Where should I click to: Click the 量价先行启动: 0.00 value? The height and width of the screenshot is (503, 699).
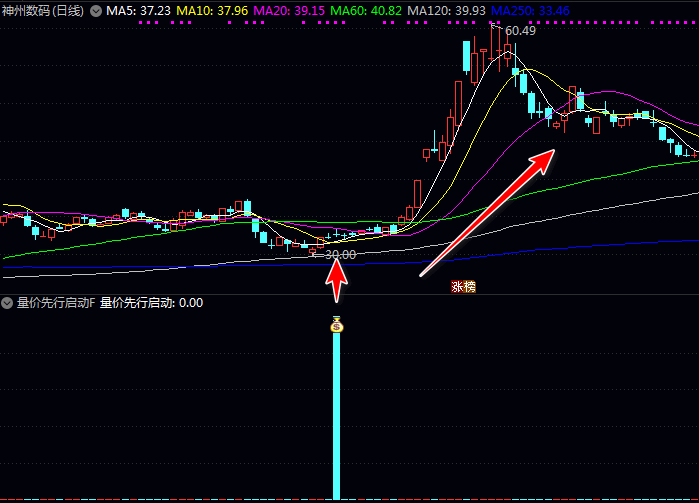click(x=152, y=303)
